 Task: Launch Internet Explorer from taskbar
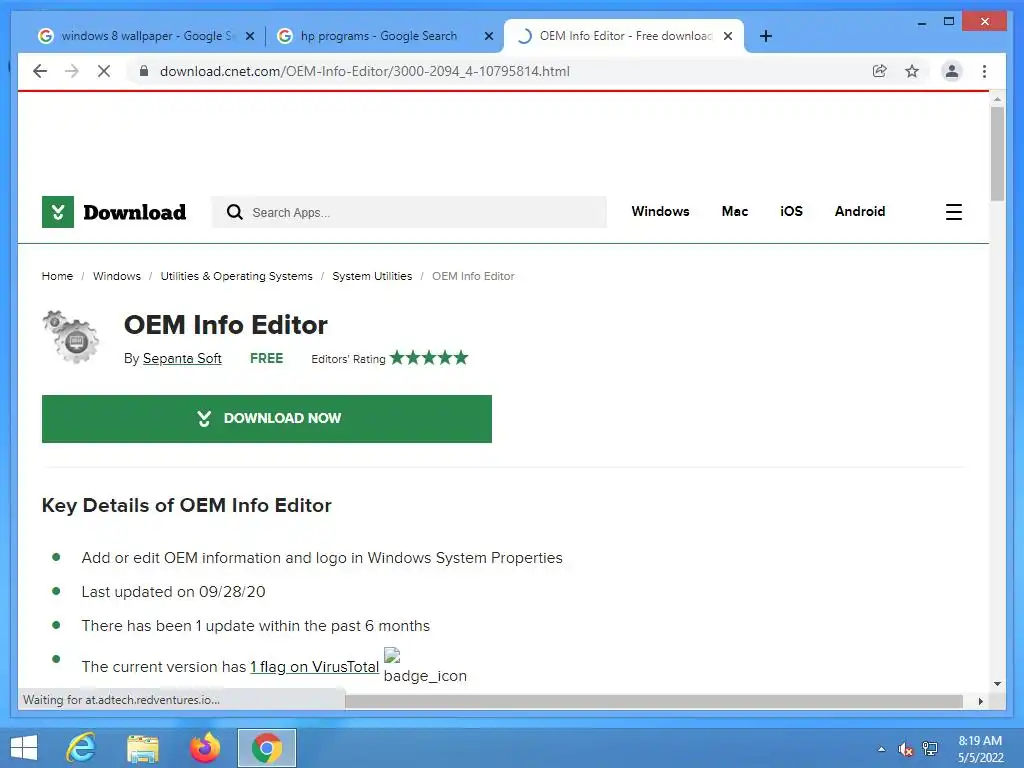82,748
